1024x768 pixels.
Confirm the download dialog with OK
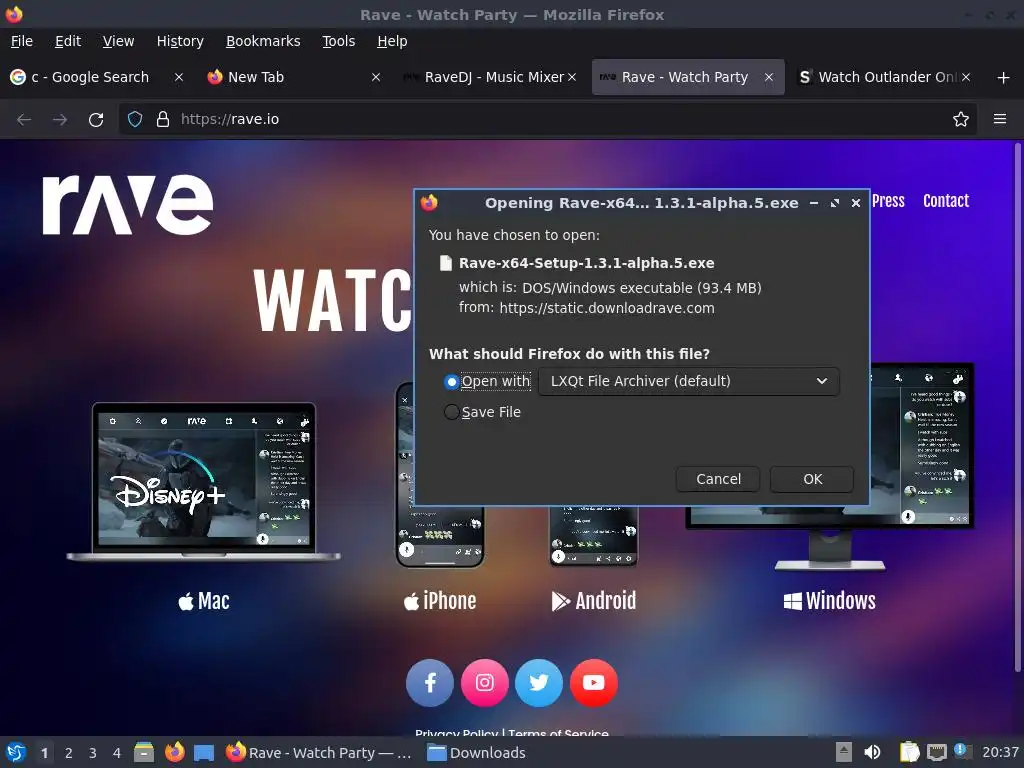click(812, 479)
